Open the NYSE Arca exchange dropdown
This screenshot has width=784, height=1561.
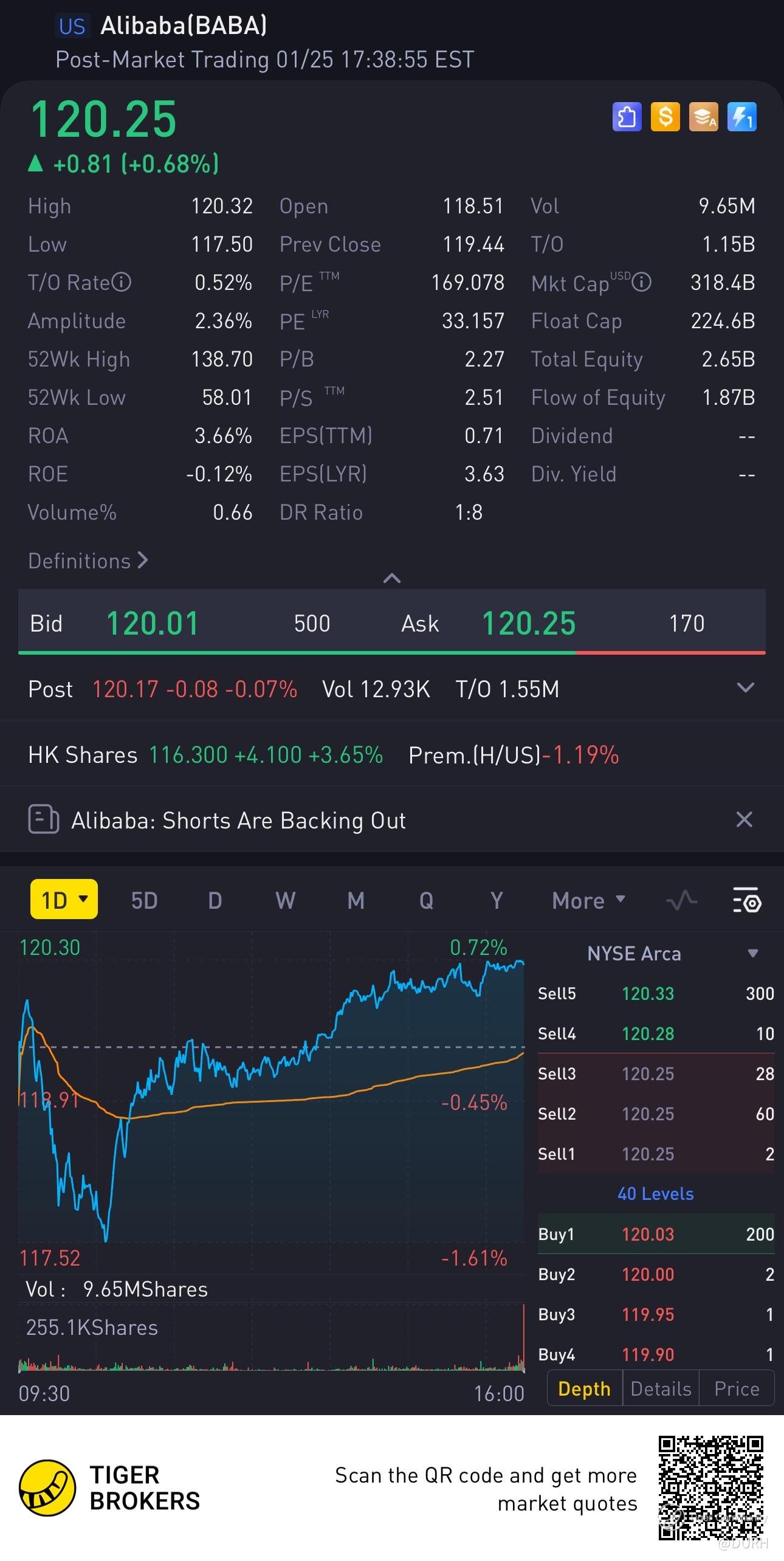pos(752,953)
